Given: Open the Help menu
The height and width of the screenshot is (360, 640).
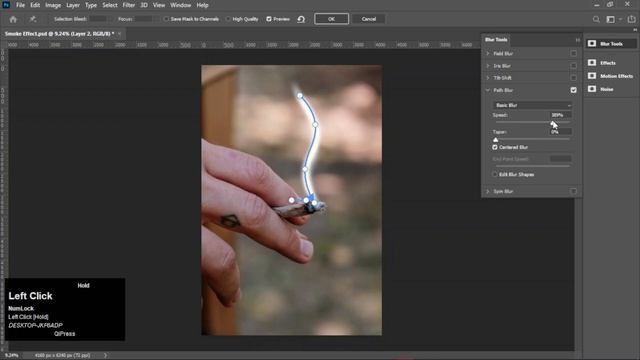Looking at the screenshot, I should click(x=202, y=5).
